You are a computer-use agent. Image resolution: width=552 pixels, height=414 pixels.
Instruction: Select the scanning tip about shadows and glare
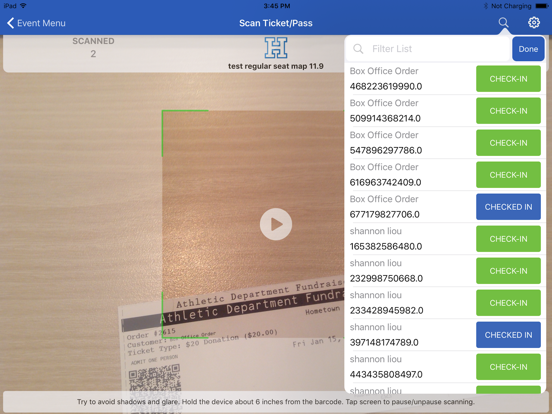tap(276, 402)
